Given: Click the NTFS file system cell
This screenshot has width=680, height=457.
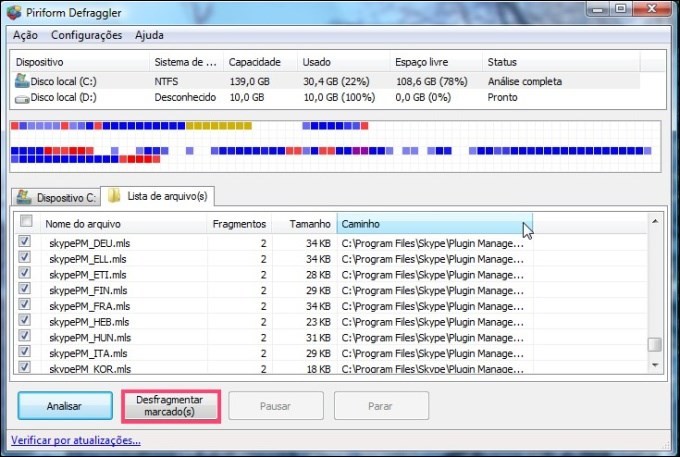Looking at the screenshot, I should tap(166, 82).
